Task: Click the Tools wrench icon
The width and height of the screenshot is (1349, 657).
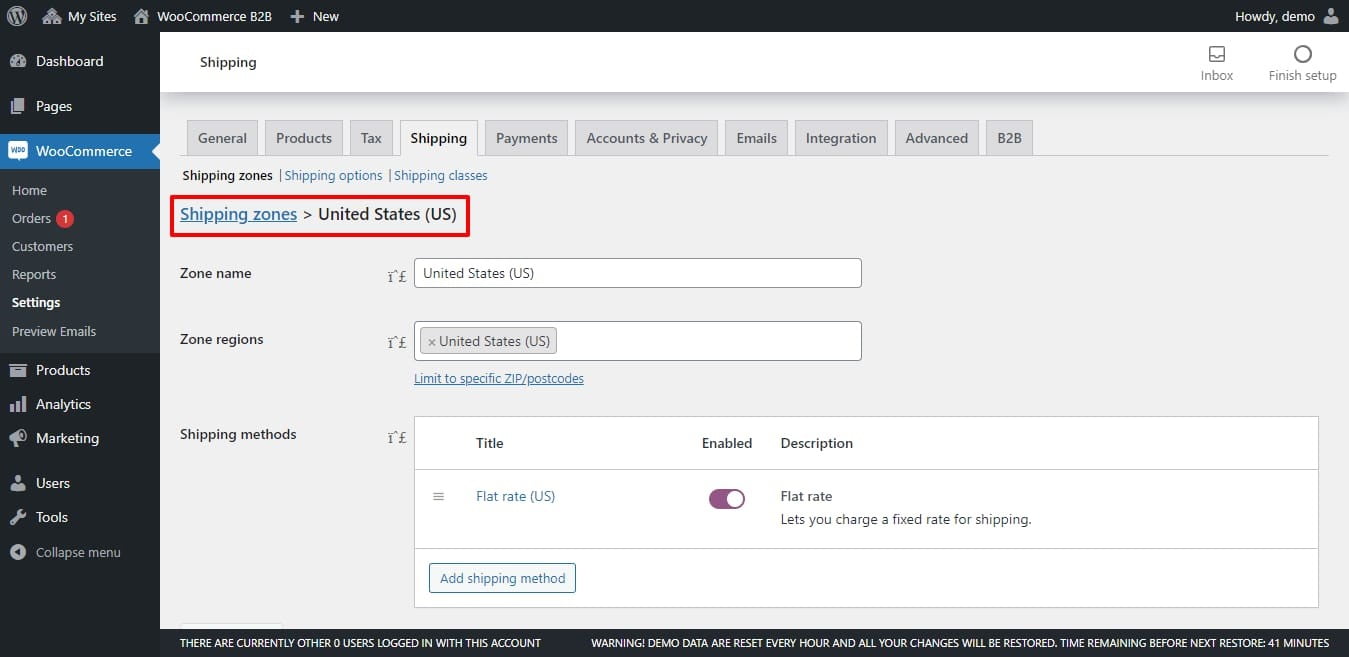Action: tap(18, 517)
